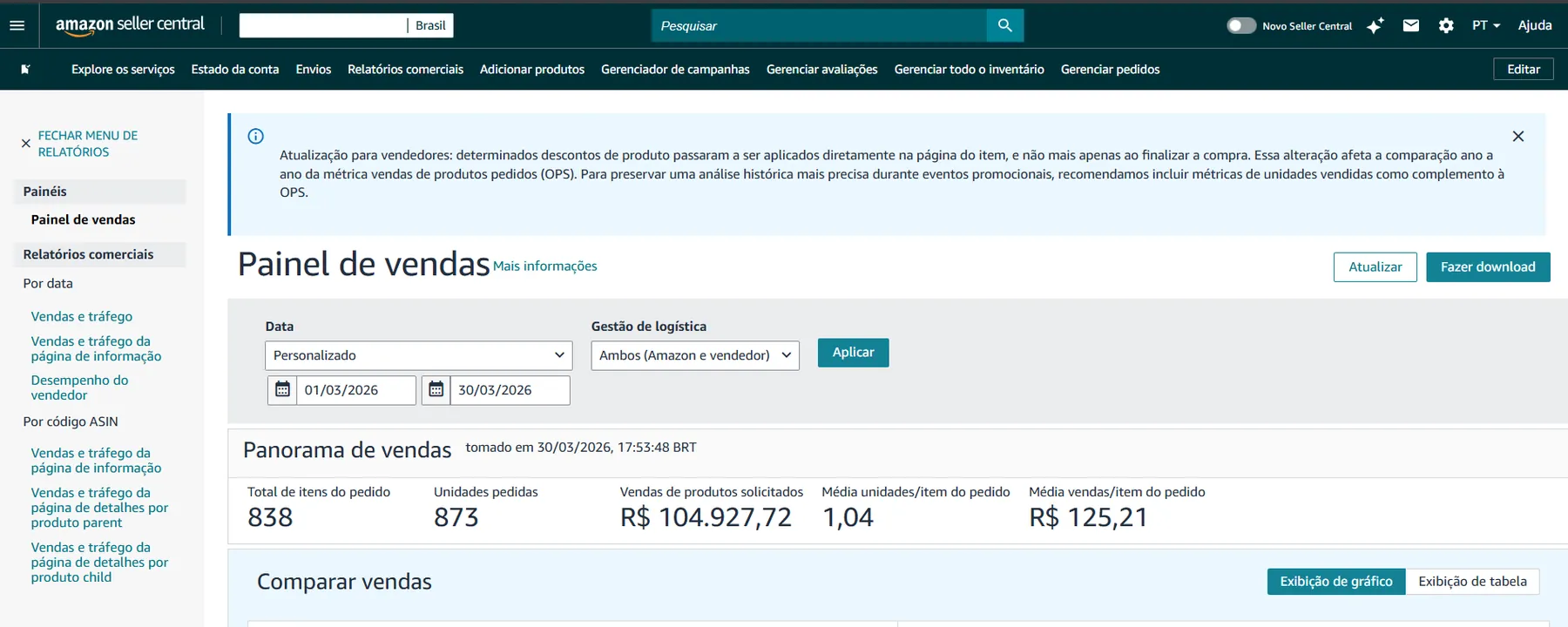Open Desempenho do vendedor report
Screen dimensions: 1568x627
pyautogui.click(x=79, y=388)
